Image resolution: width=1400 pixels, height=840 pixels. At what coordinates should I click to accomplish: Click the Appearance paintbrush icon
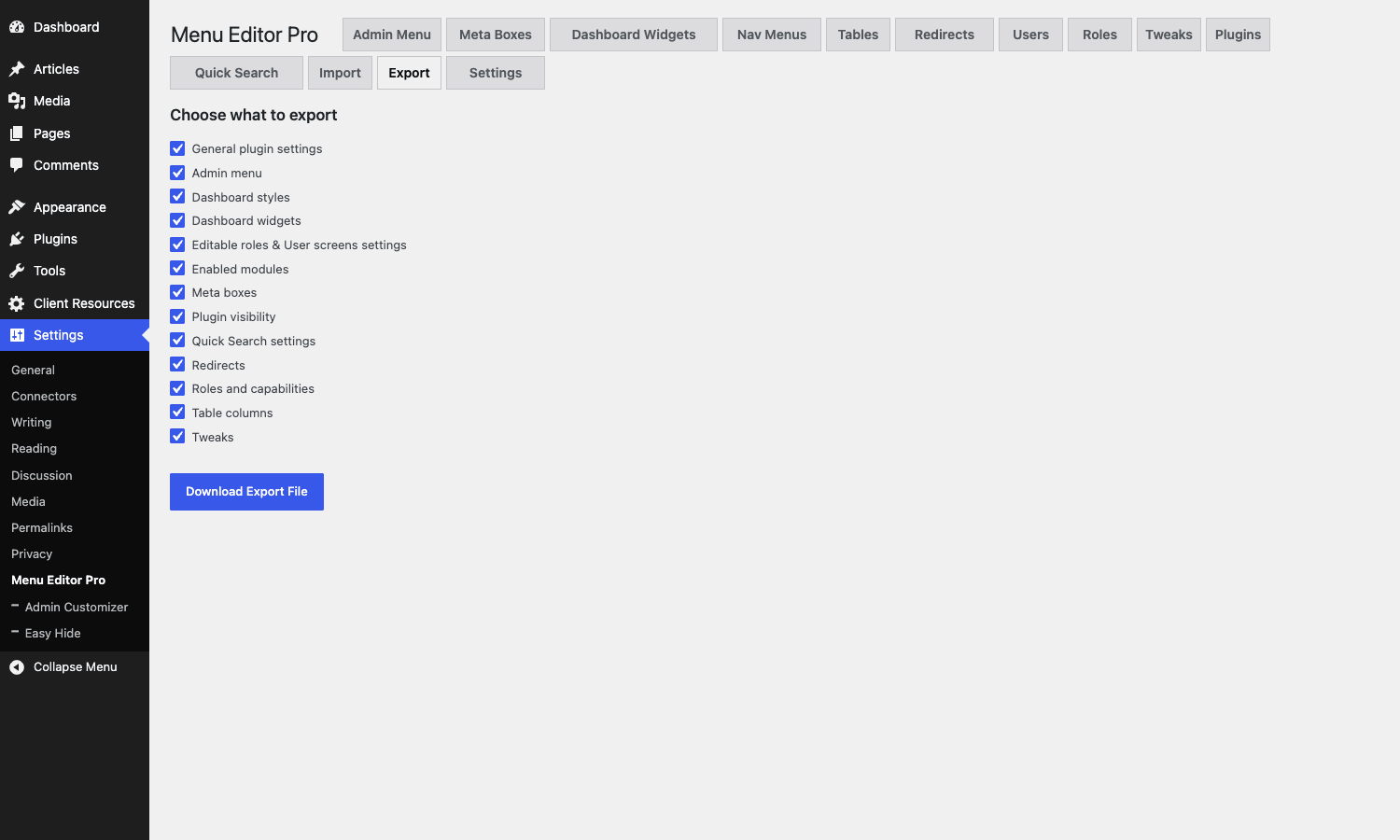tap(17, 207)
